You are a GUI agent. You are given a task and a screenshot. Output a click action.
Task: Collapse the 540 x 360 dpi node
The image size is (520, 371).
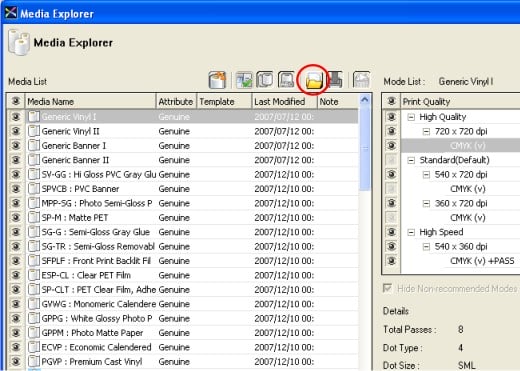click(426, 247)
